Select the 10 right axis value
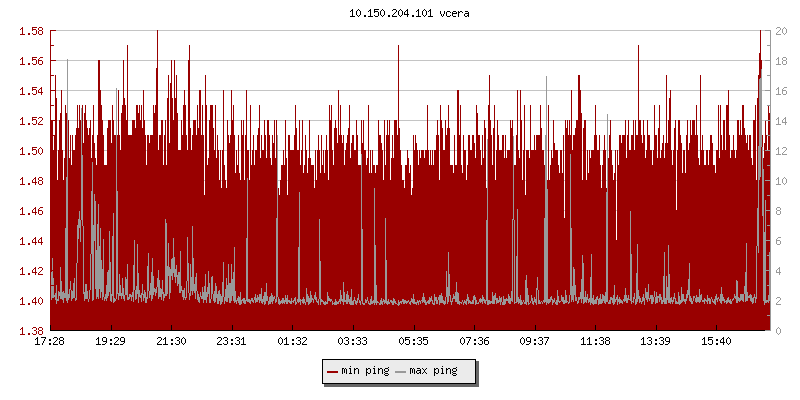The height and width of the screenshot is (400, 800). (x=783, y=181)
